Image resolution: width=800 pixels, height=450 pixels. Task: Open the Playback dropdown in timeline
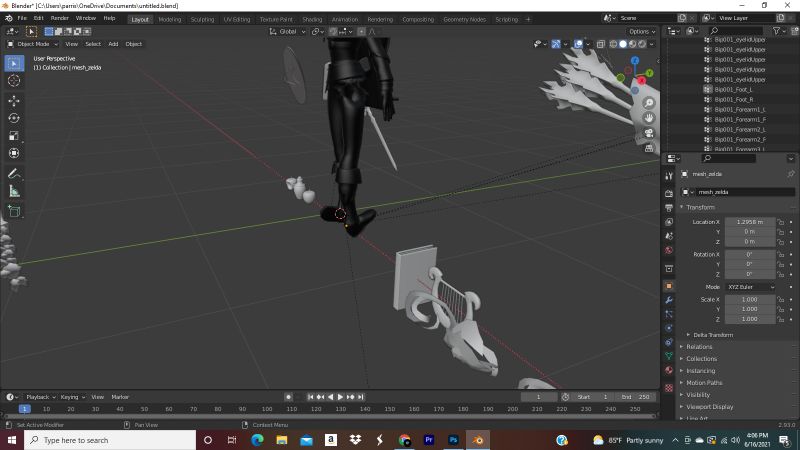(41, 397)
